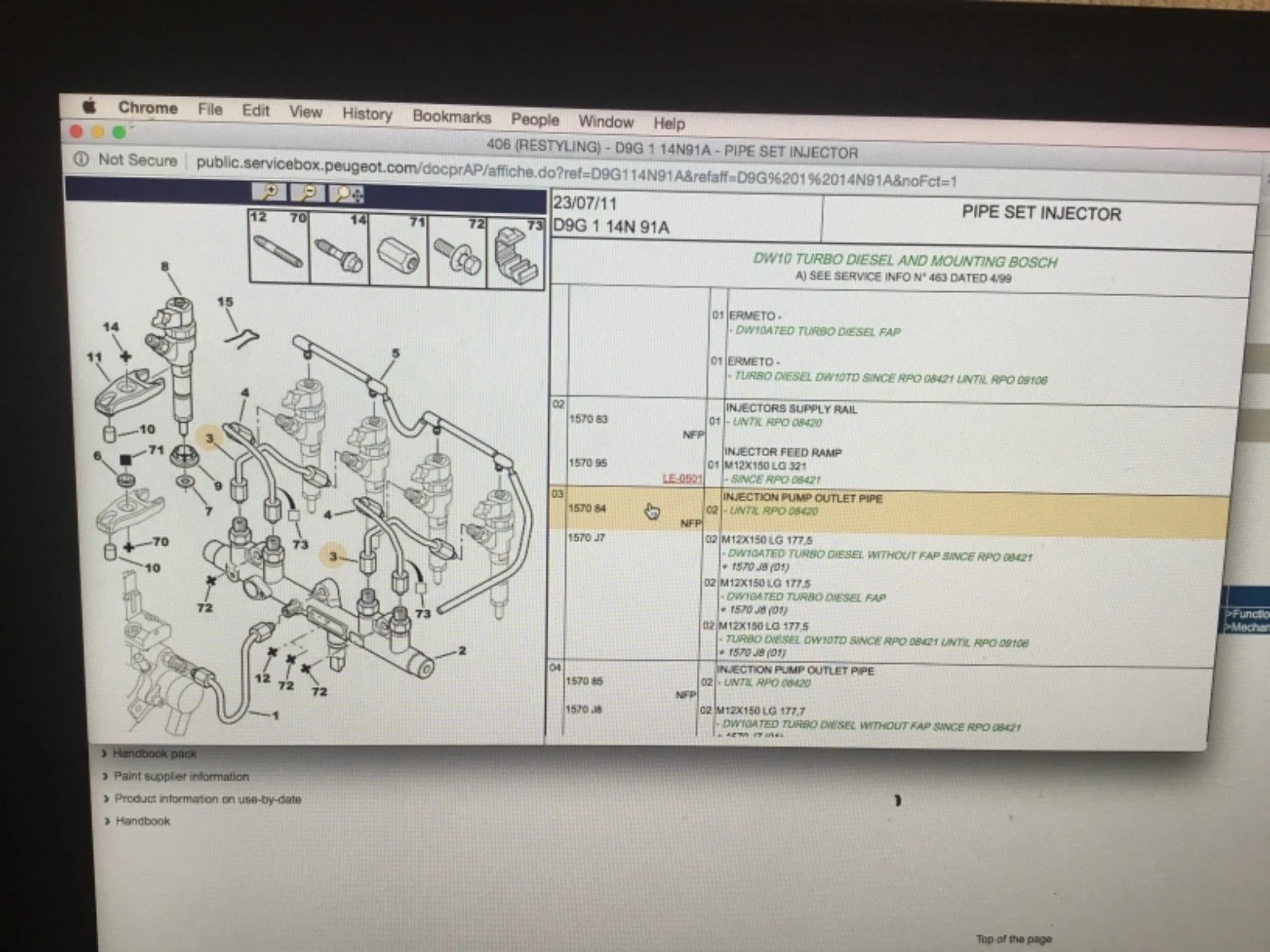Click part number 1570 84 in highlighted row
Viewport: 1270px width, 952px height.
[587, 508]
